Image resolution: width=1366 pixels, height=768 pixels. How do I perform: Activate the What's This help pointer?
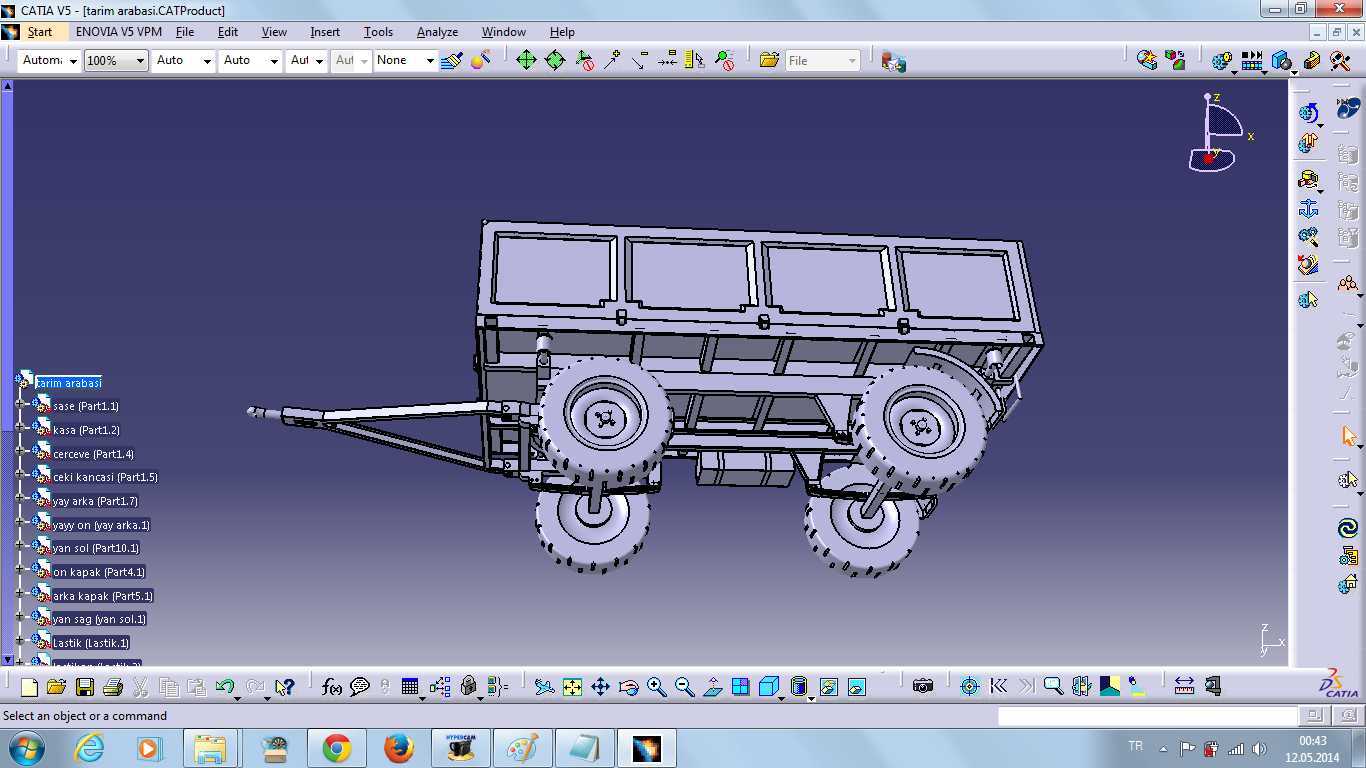tap(285, 687)
